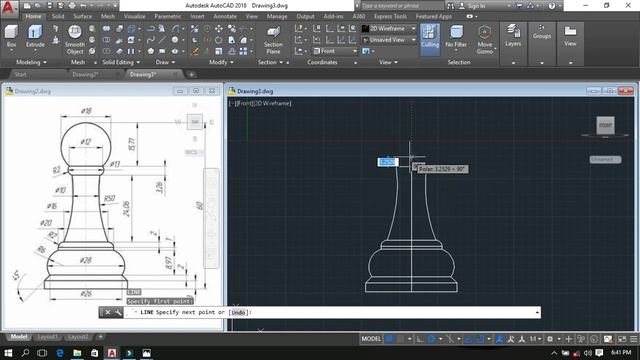Switch to the Start file tab
640x360 pixels.
click(20, 74)
